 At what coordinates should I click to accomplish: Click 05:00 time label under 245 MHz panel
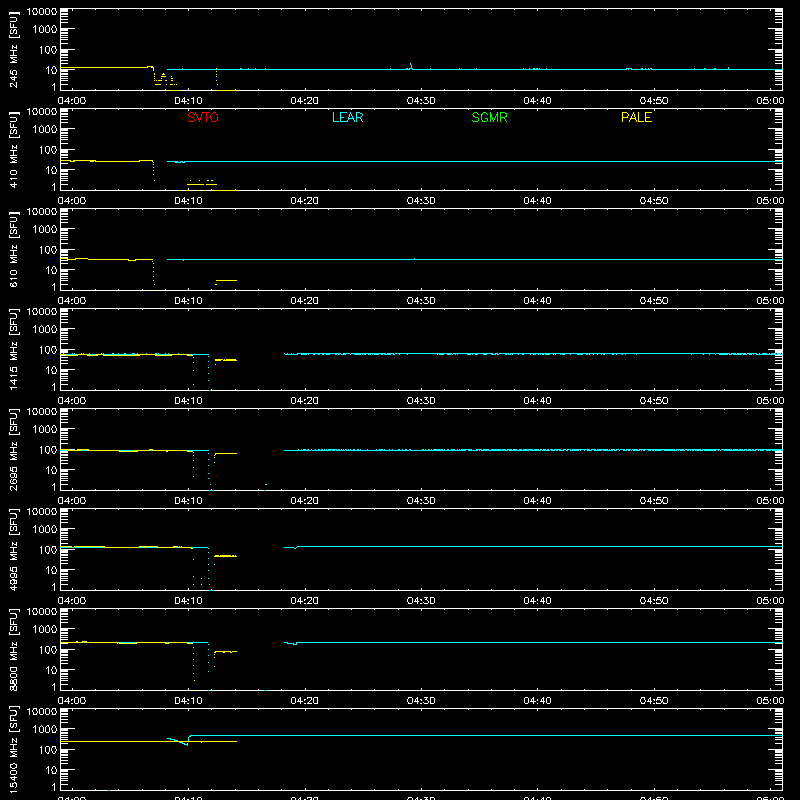(770, 101)
